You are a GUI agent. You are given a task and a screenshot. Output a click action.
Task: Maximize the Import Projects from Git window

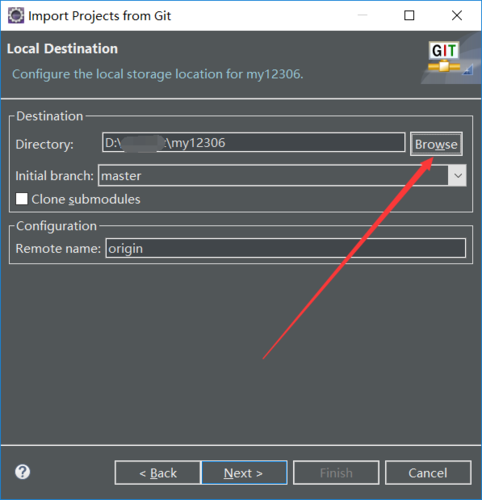pyautogui.click(x=409, y=15)
